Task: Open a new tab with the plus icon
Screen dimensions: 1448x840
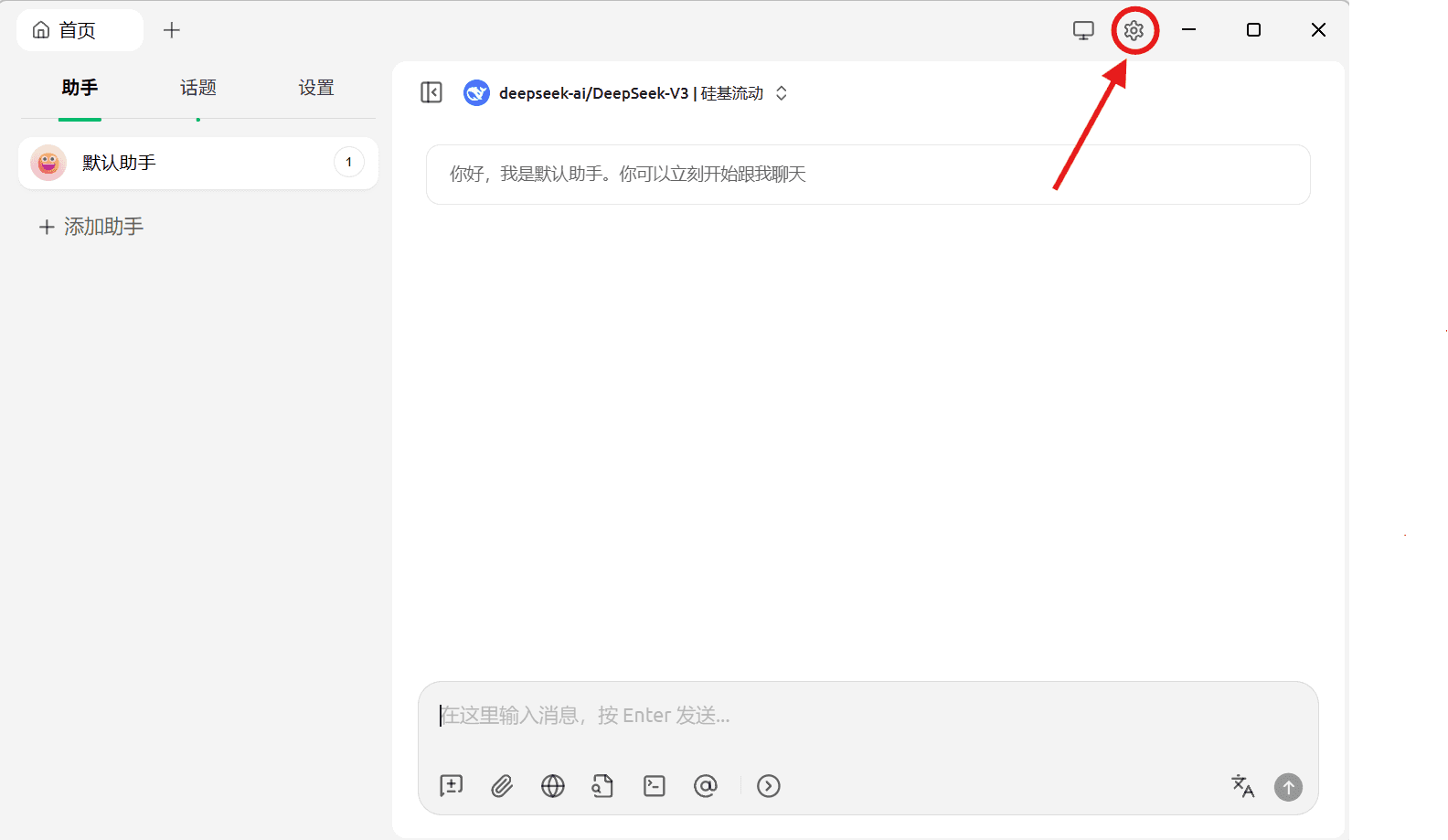Action: click(x=172, y=30)
